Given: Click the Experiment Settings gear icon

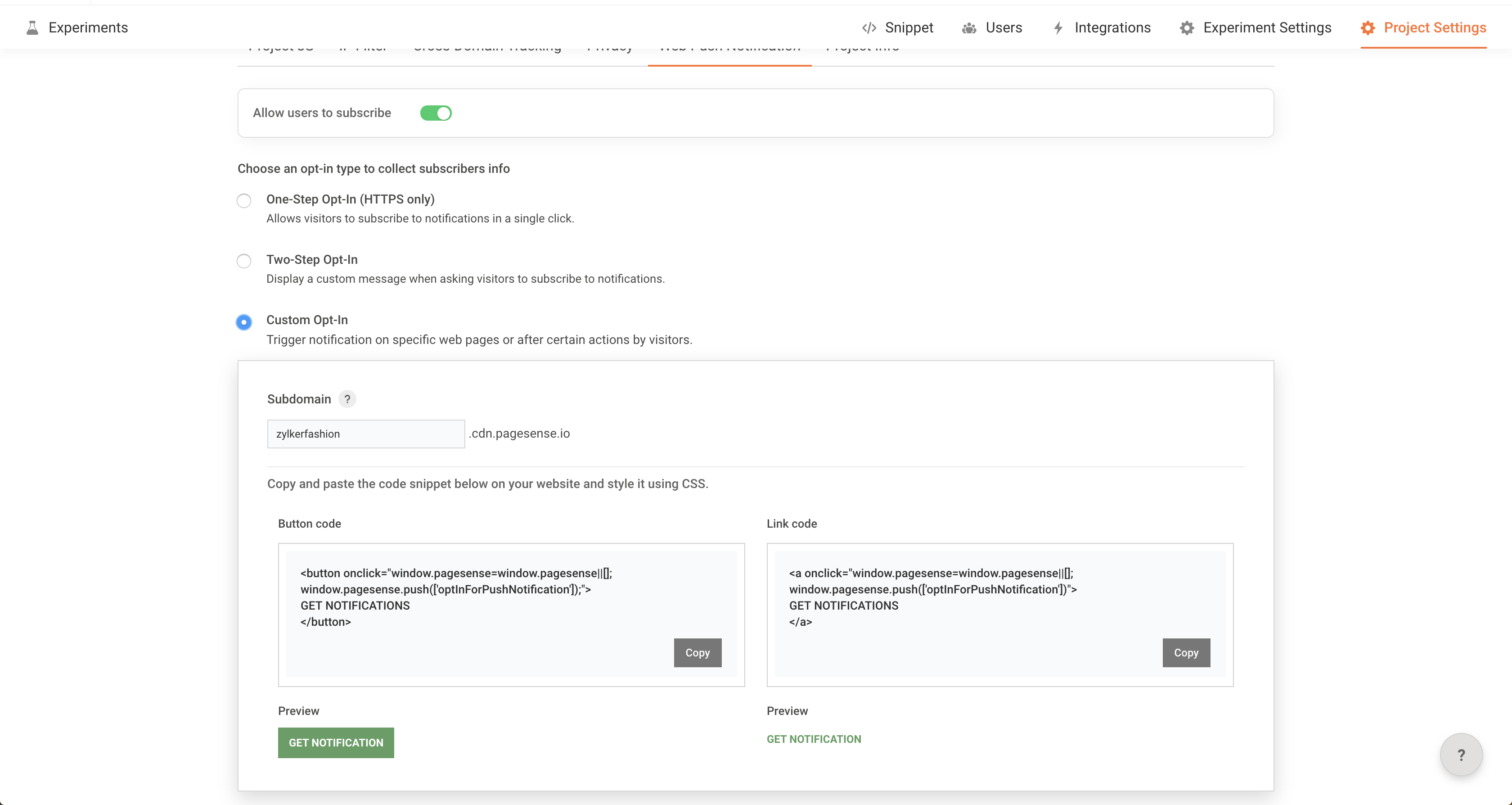Looking at the screenshot, I should pos(1187,27).
